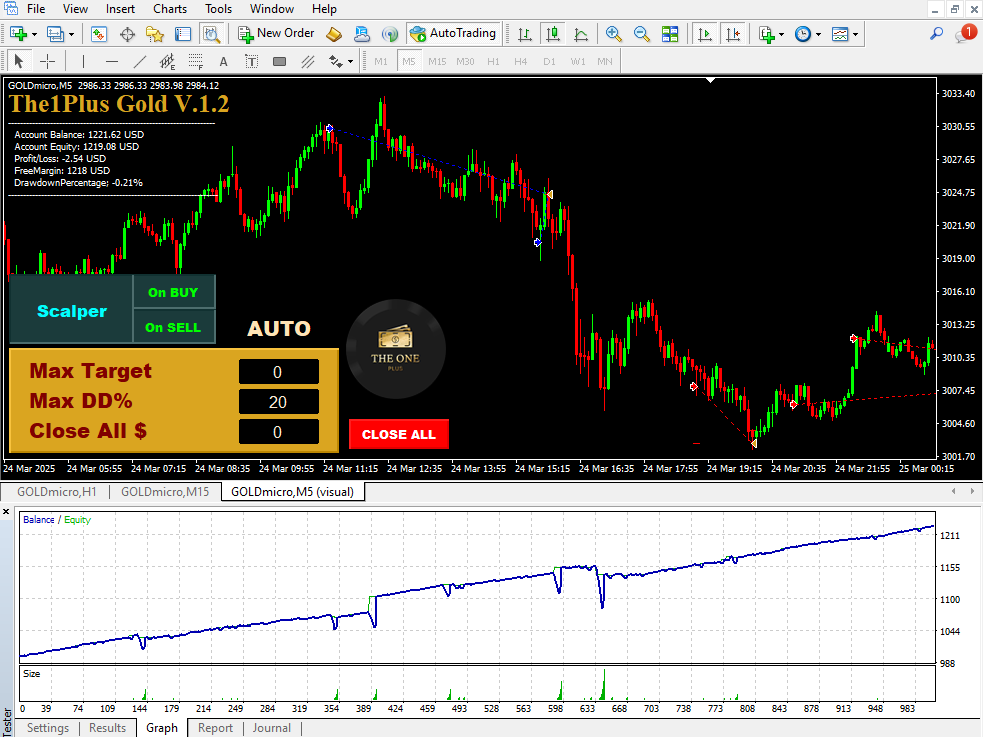This screenshot has height=737, width=983.
Task: Open the tester Journal tab
Action: point(271,728)
